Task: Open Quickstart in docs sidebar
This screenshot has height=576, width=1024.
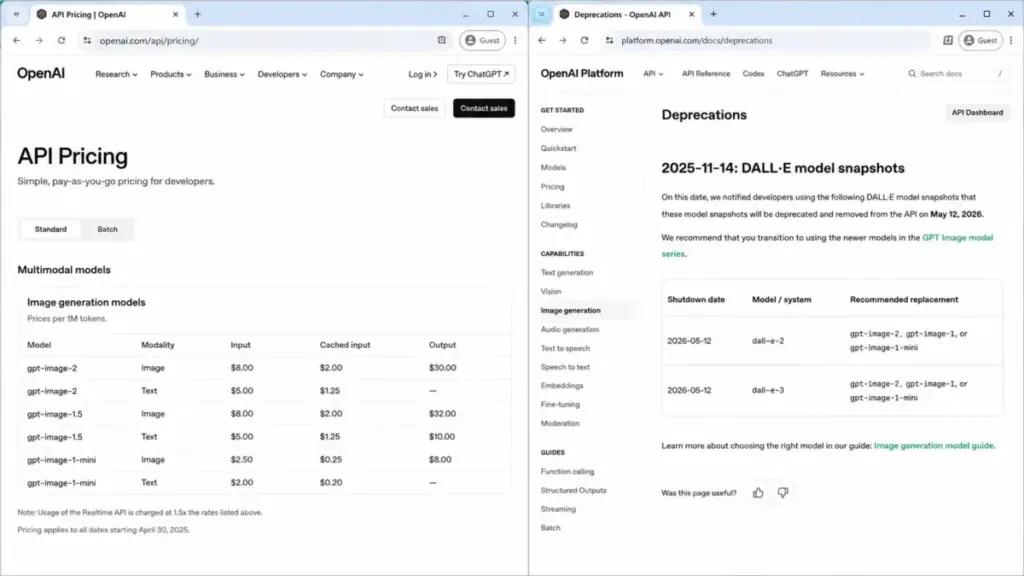Action: tap(558, 148)
